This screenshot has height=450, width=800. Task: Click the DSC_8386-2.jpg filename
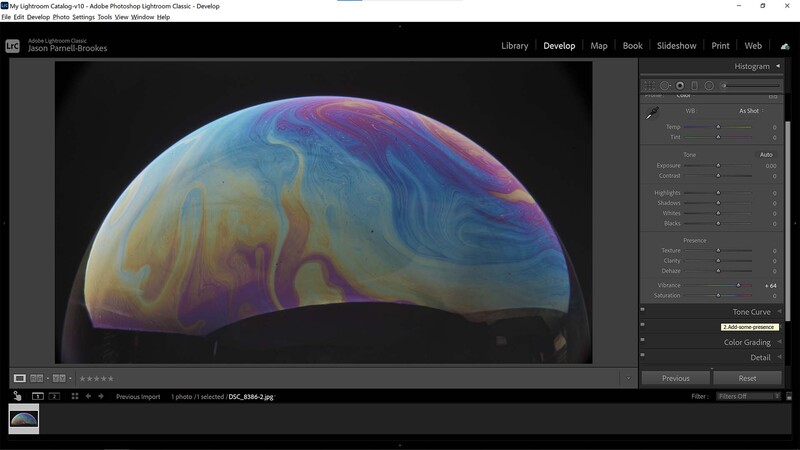pyautogui.click(x=251, y=396)
